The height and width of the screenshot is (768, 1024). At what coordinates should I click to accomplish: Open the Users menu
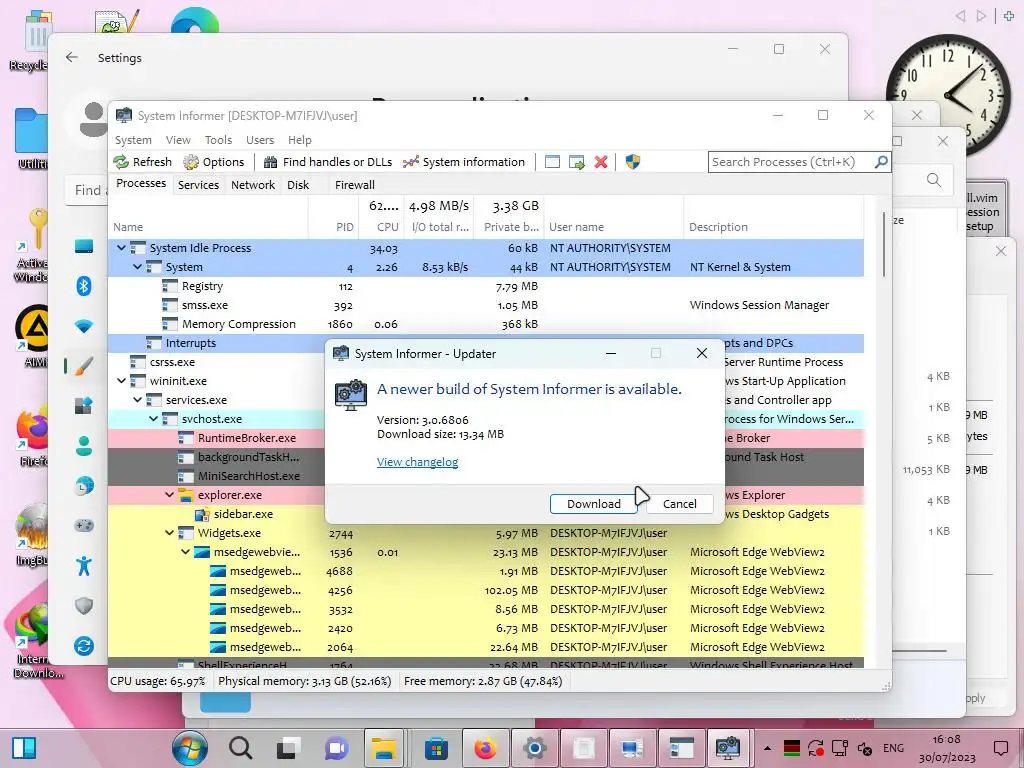tap(260, 140)
